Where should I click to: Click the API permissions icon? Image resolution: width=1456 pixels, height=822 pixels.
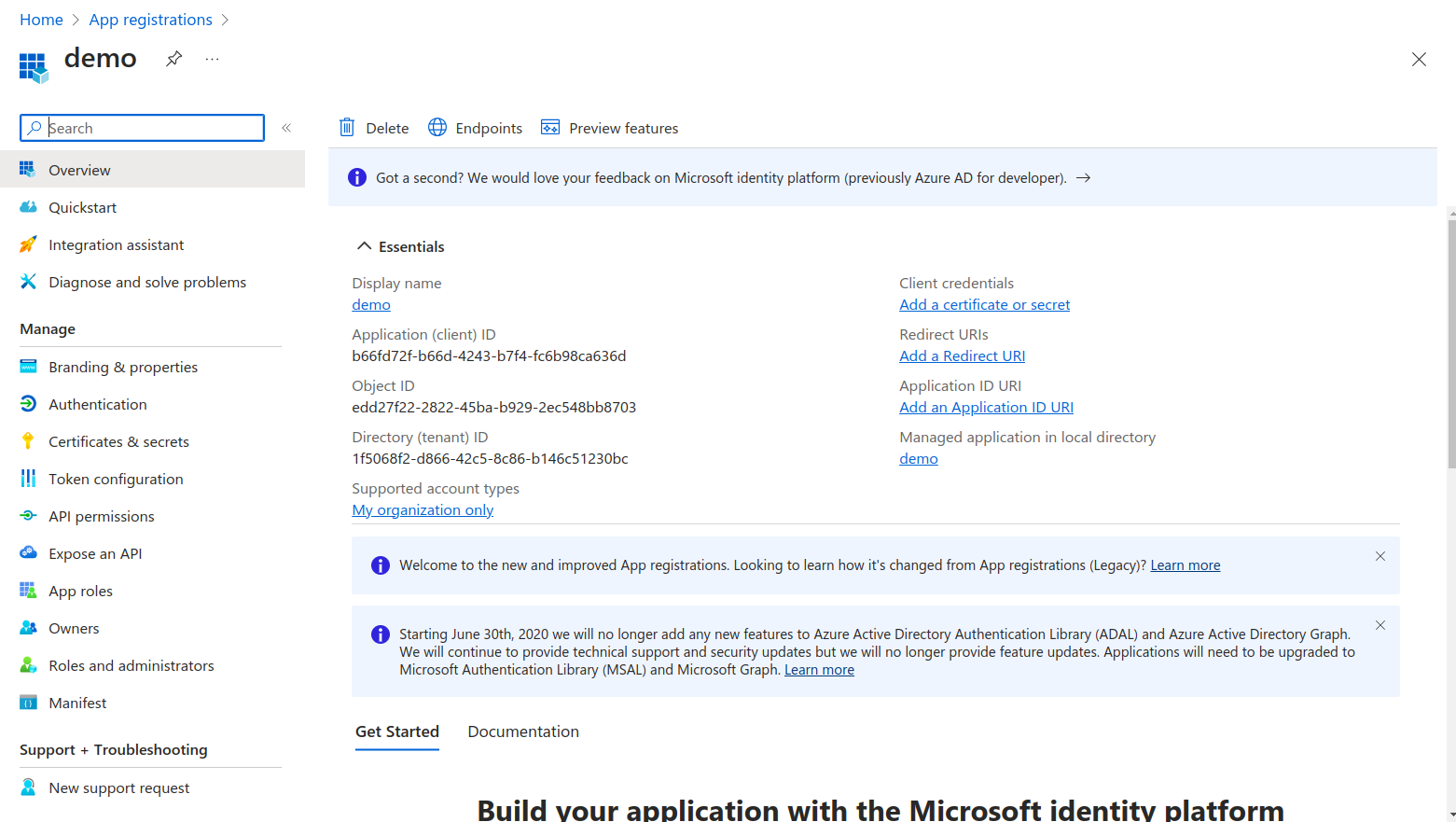click(x=28, y=516)
